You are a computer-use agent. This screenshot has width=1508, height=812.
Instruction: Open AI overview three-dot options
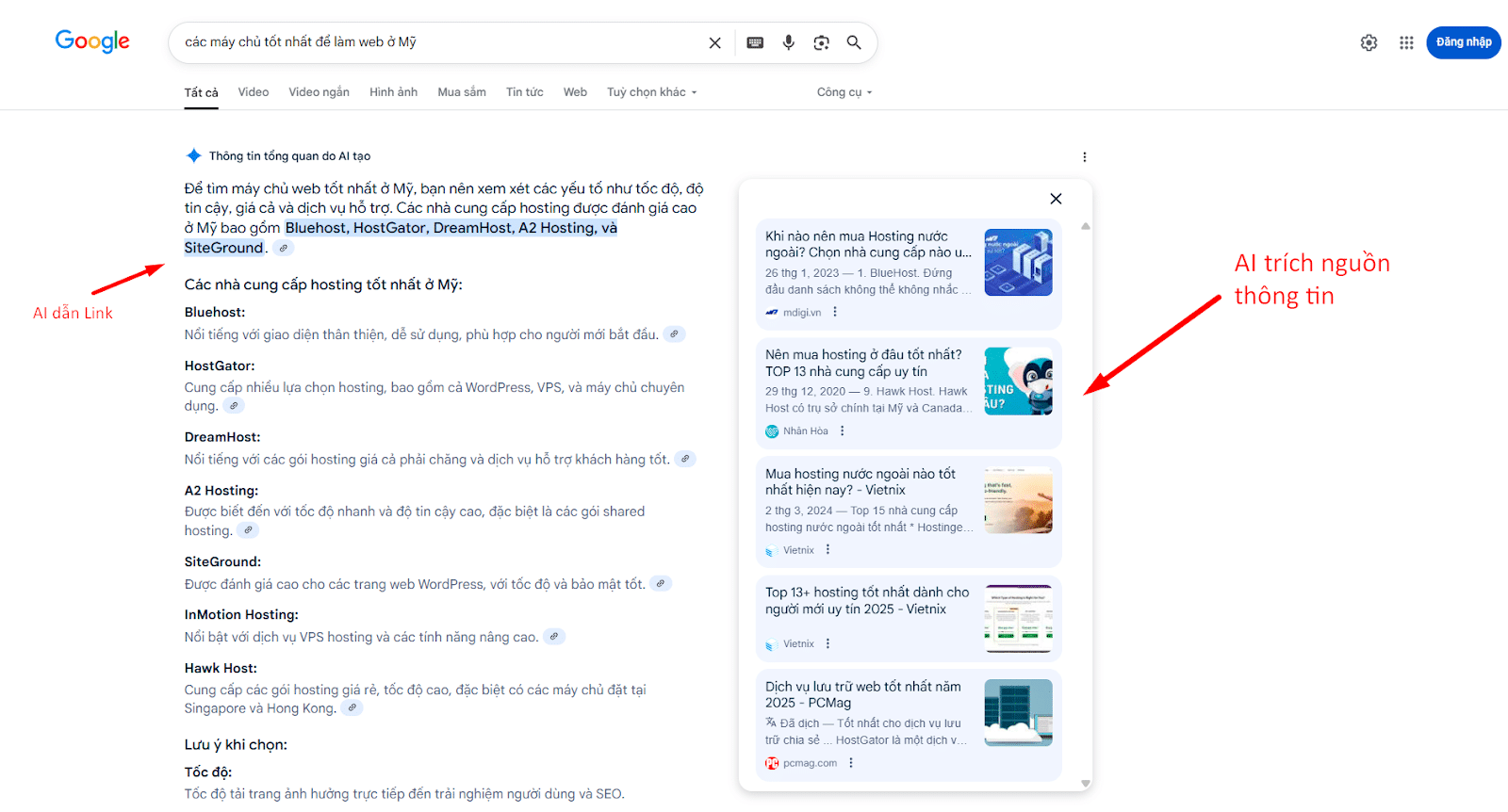pos(1084,157)
